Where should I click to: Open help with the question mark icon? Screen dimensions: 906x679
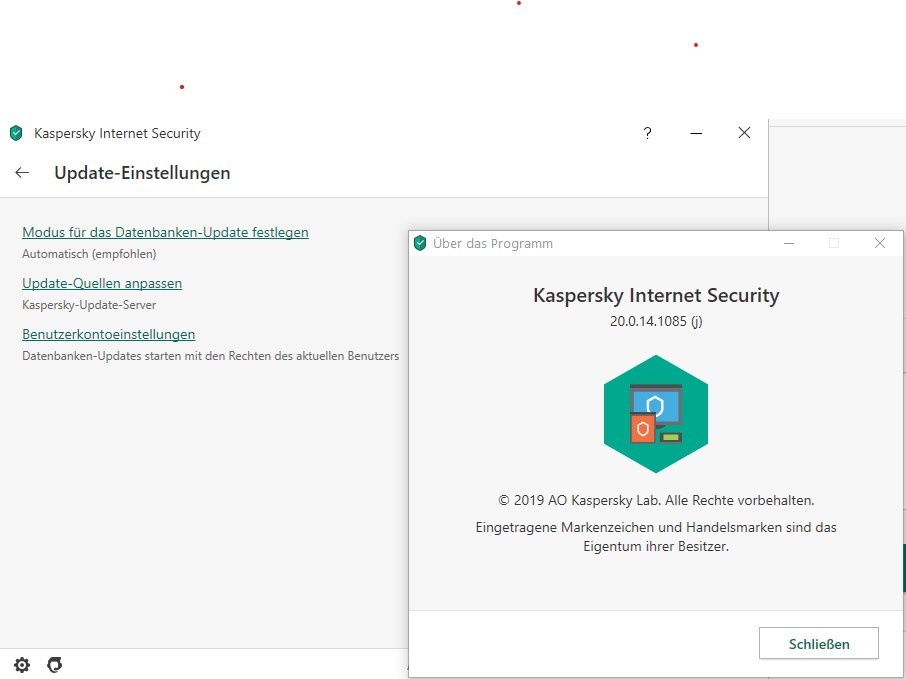tap(647, 133)
